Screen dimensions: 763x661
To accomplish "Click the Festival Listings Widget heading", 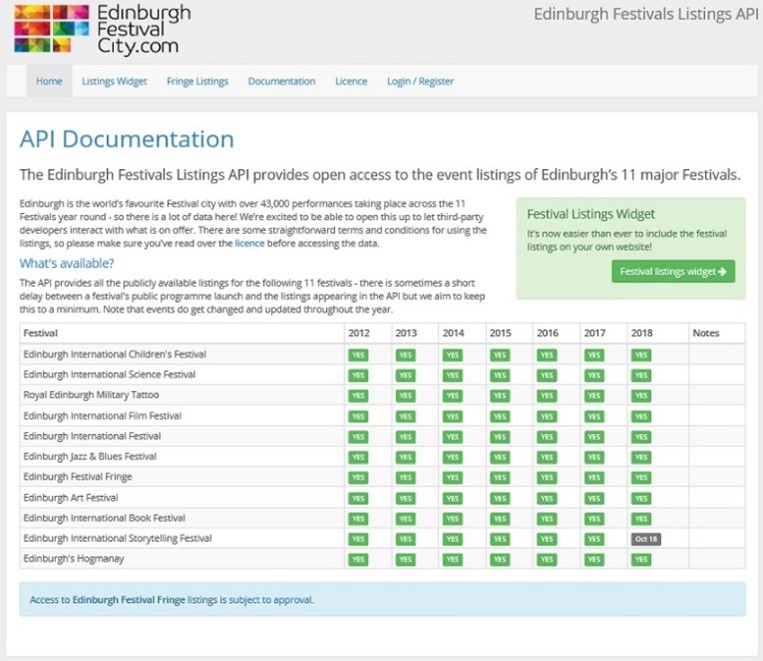I will [x=591, y=214].
